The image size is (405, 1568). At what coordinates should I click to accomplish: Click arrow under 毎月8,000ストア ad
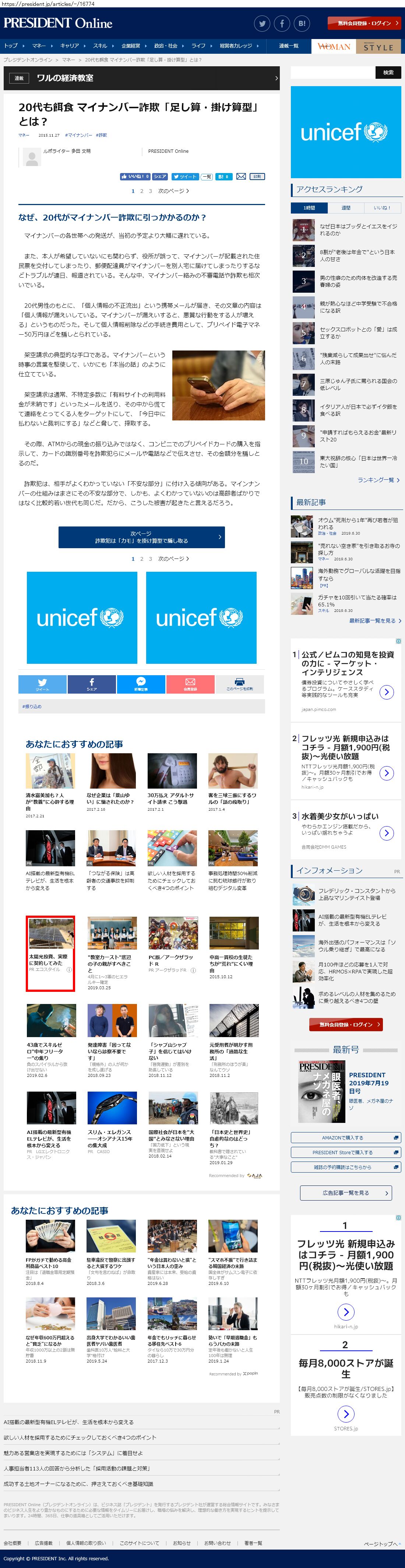346,1414
